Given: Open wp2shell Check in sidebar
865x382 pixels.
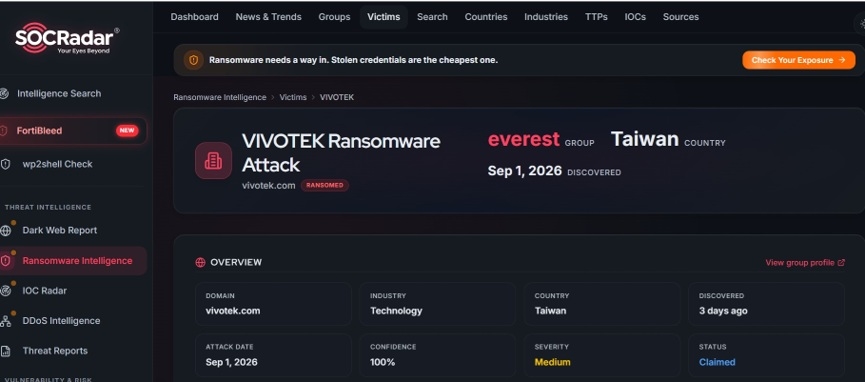Looking at the screenshot, I should point(57,164).
